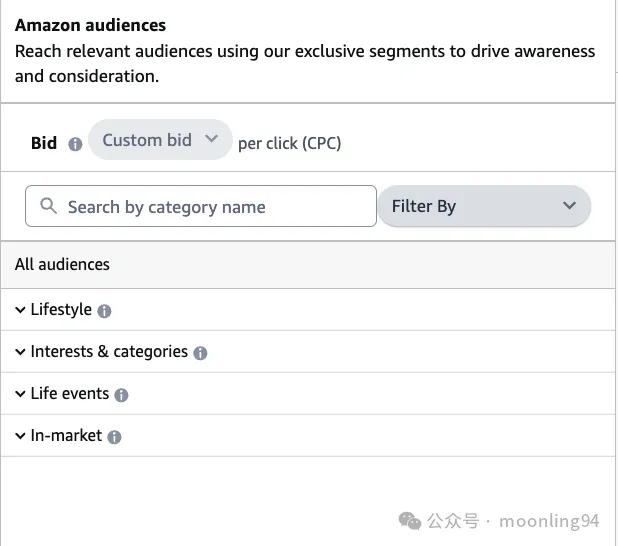This screenshot has width=618, height=546.
Task: View the In-market info icon
Action: tap(114, 437)
